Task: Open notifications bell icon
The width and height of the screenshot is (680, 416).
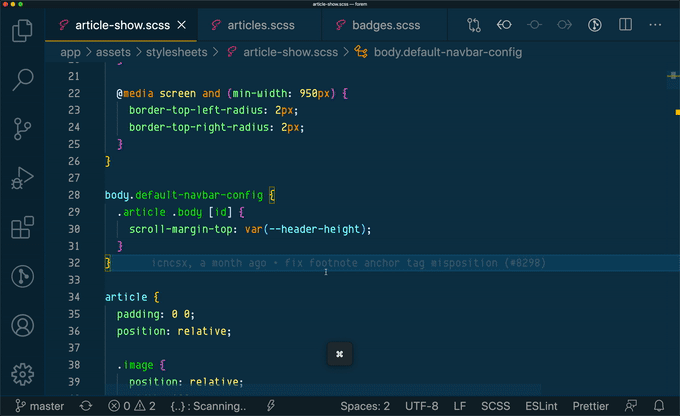Action: pos(659,406)
